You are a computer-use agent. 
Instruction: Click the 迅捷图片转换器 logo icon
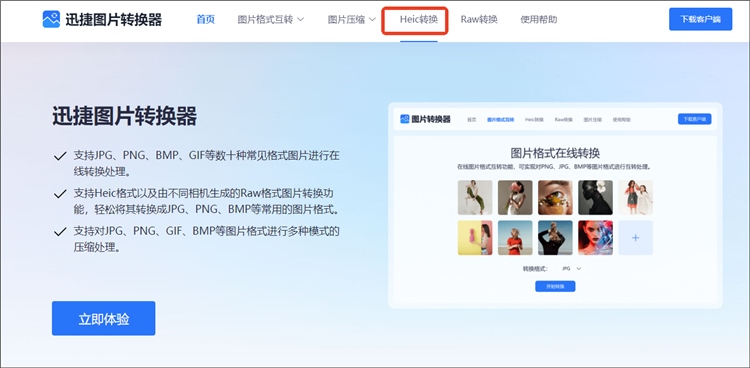[x=51, y=19]
